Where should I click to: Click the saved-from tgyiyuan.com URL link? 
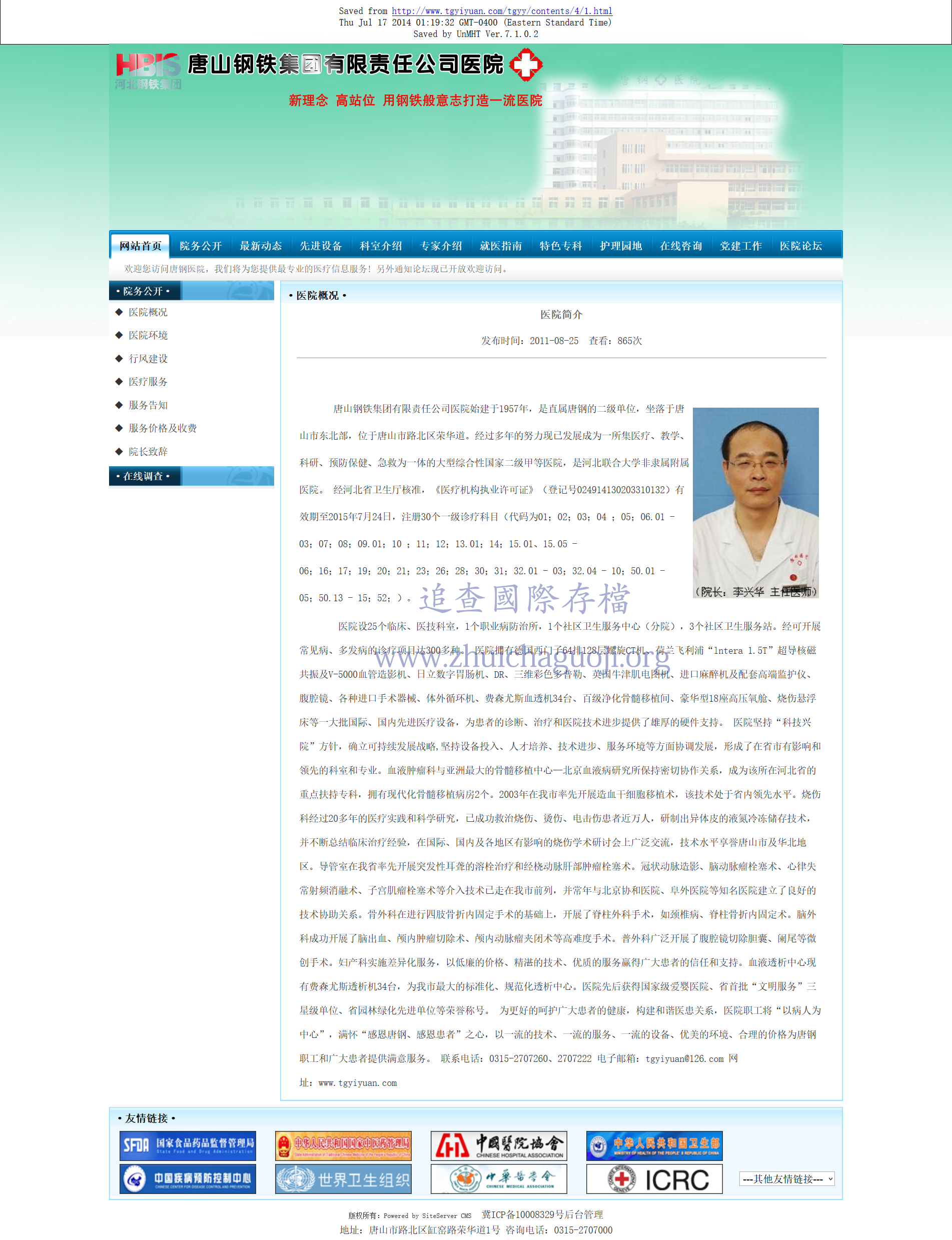[x=501, y=11]
